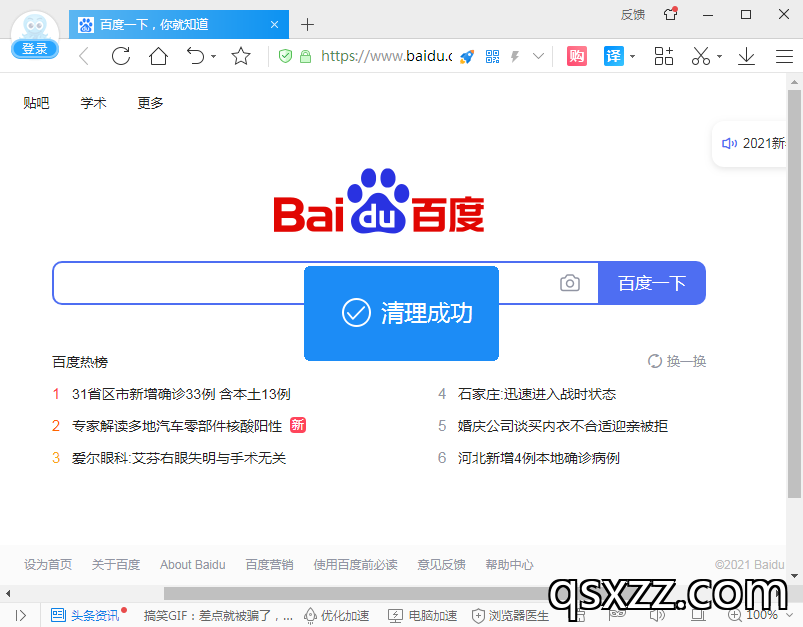This screenshot has height=627, width=803.
Task: Click the skin/shirt icon in title bar
Action: pyautogui.click(x=670, y=14)
